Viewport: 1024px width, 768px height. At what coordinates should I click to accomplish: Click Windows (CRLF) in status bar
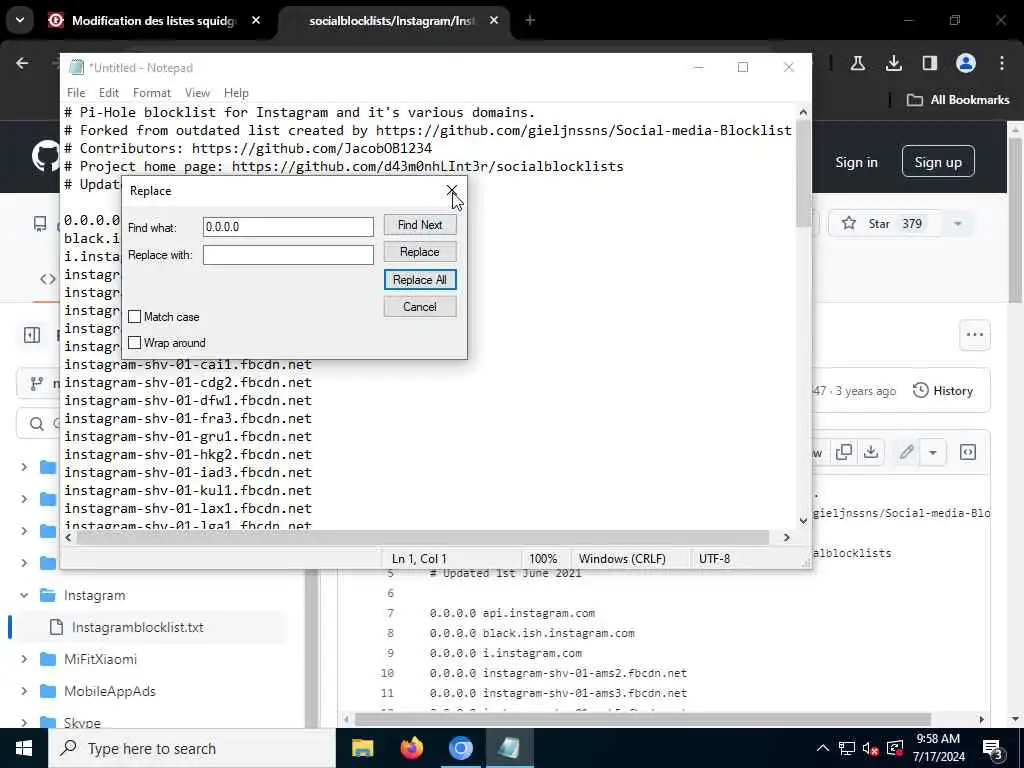(x=622, y=558)
